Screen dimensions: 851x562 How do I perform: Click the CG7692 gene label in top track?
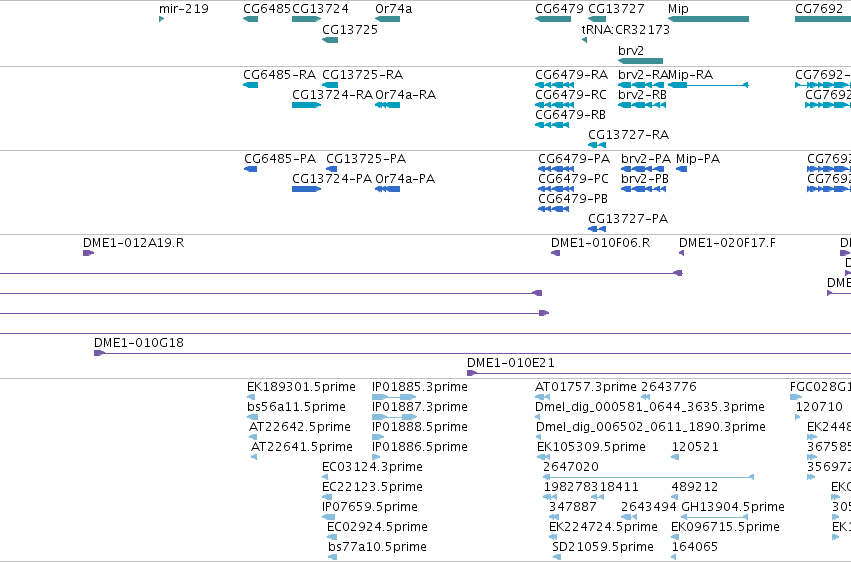pos(819,9)
